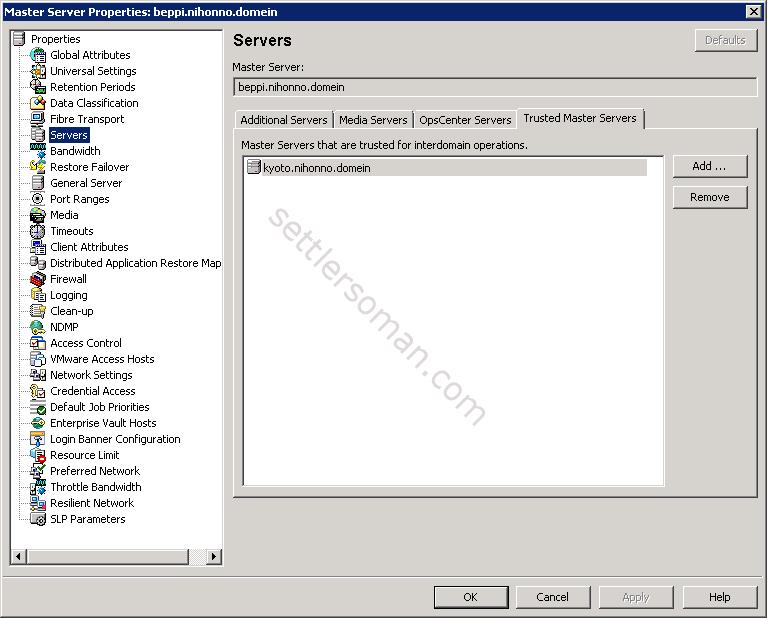Click the Global Attributes icon
Viewport: 768px width, 618px height.
point(38,55)
